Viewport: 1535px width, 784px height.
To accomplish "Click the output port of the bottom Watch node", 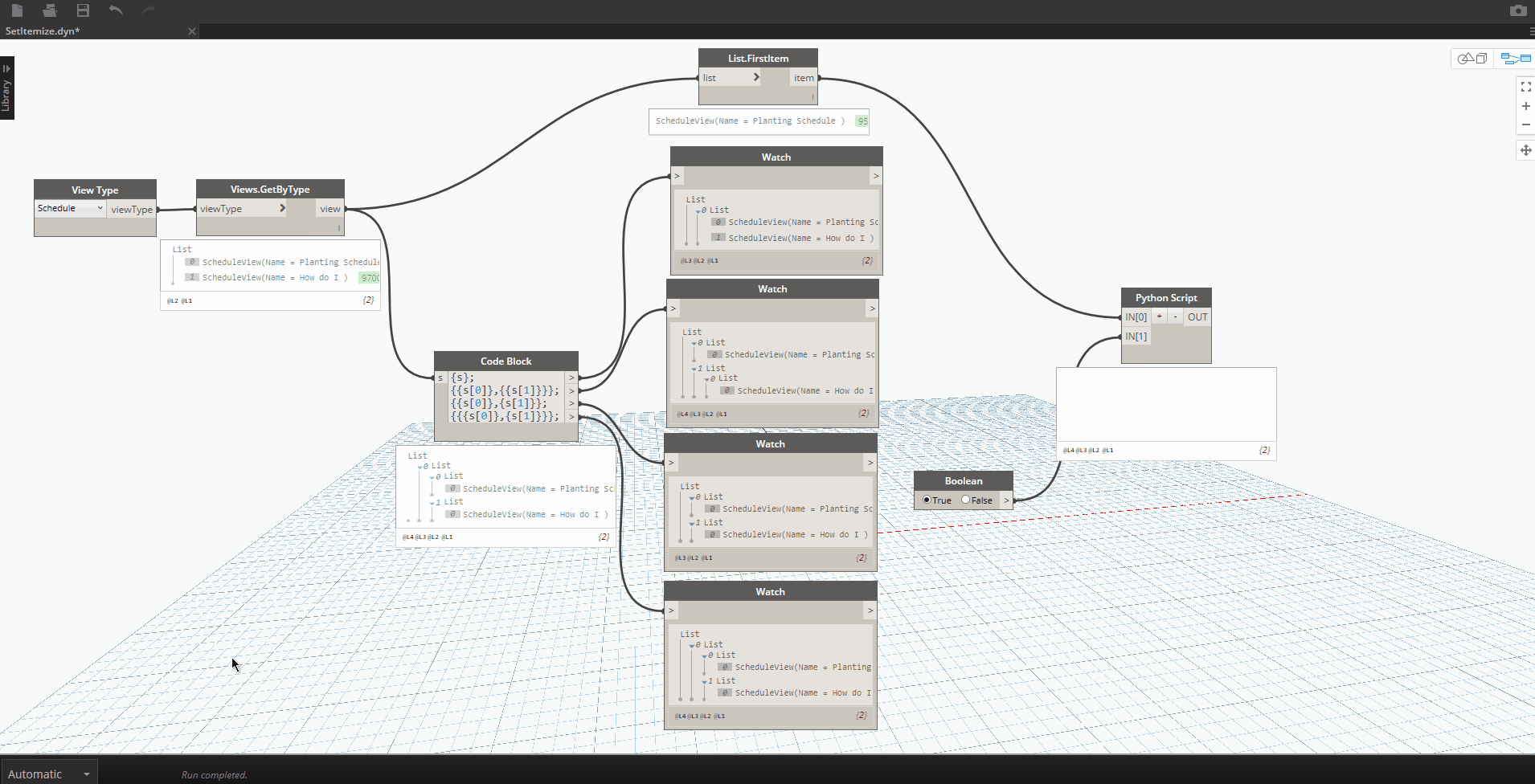I will [870, 610].
